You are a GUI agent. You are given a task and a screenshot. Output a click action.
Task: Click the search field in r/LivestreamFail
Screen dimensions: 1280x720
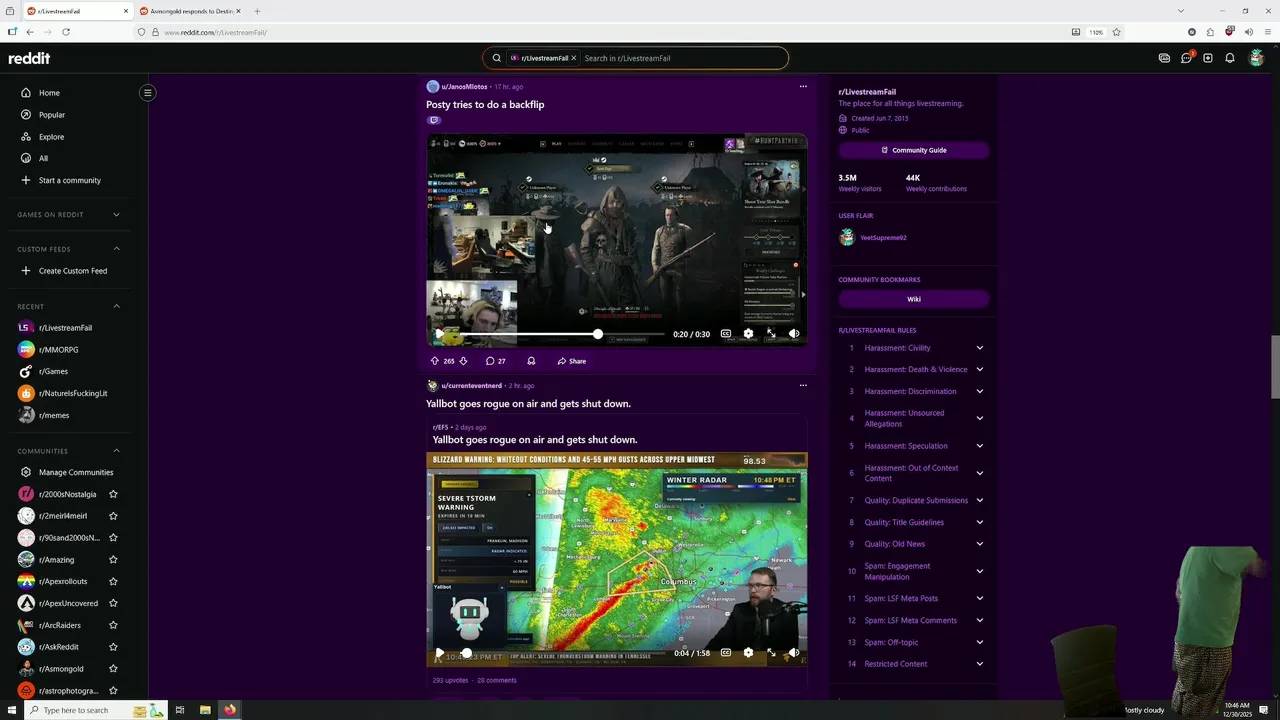[683, 58]
